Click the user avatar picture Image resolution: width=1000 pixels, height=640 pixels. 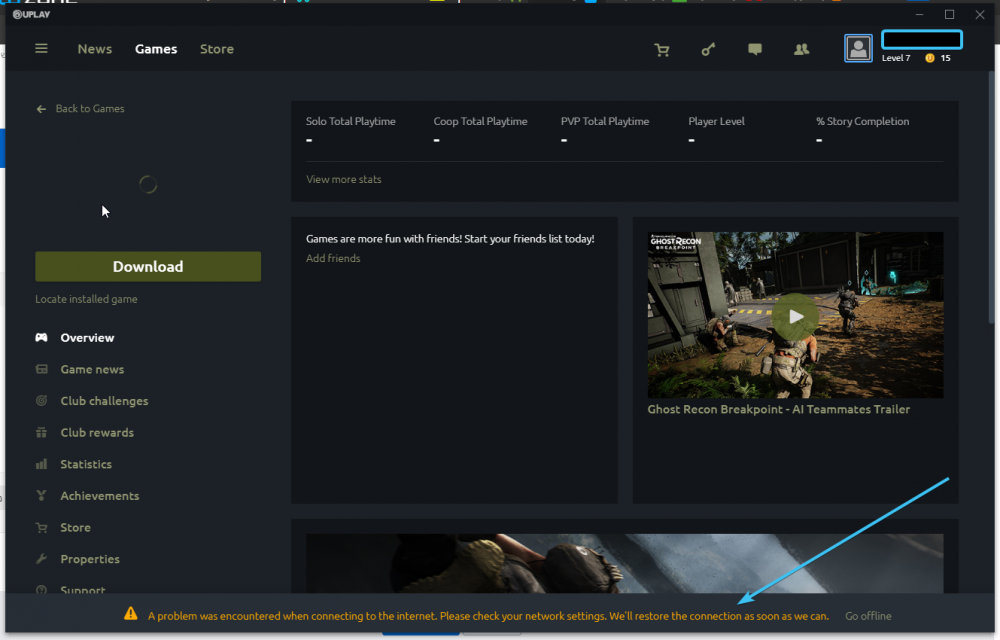[858, 48]
